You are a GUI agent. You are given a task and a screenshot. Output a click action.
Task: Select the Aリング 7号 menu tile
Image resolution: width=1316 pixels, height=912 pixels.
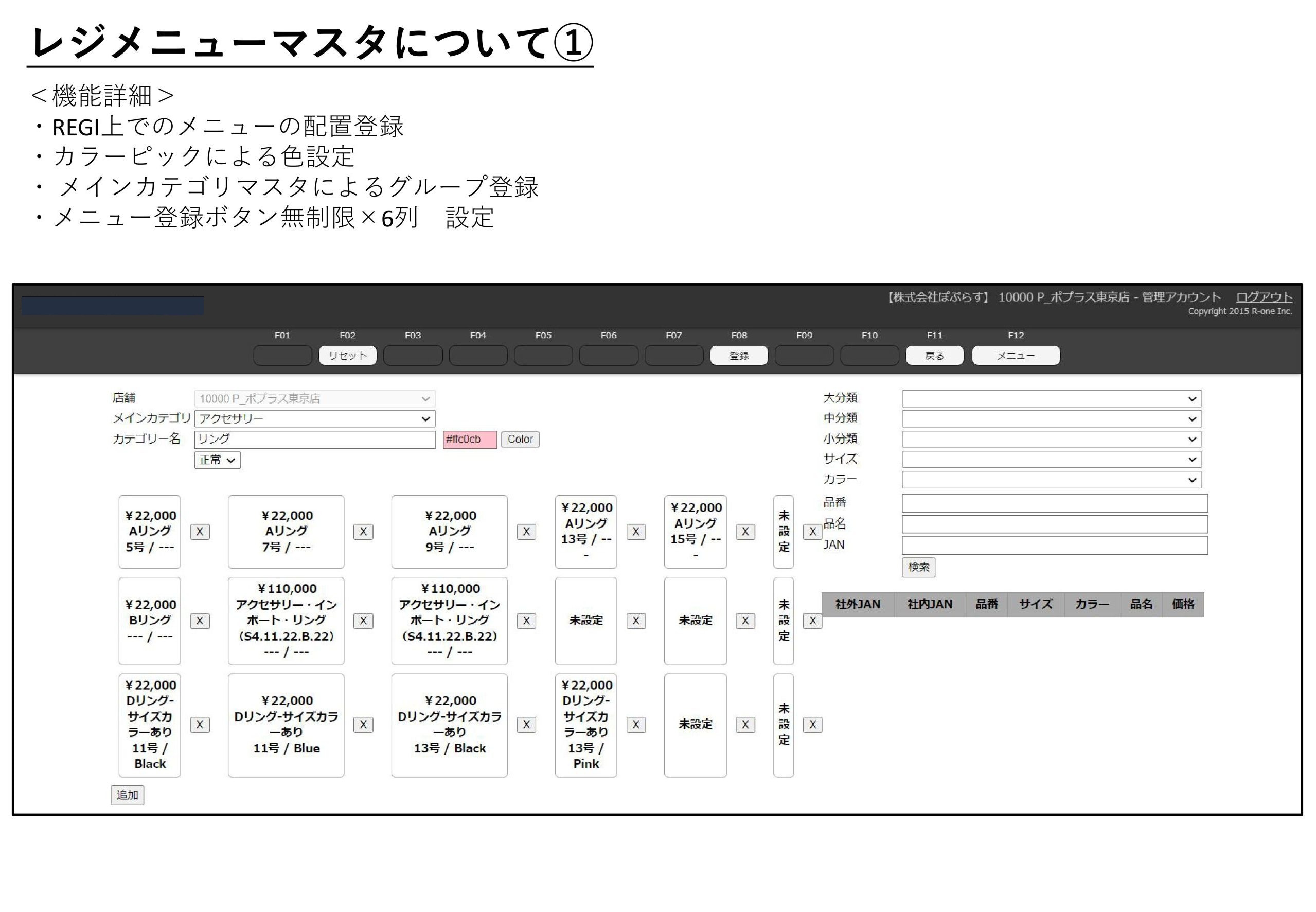[286, 532]
